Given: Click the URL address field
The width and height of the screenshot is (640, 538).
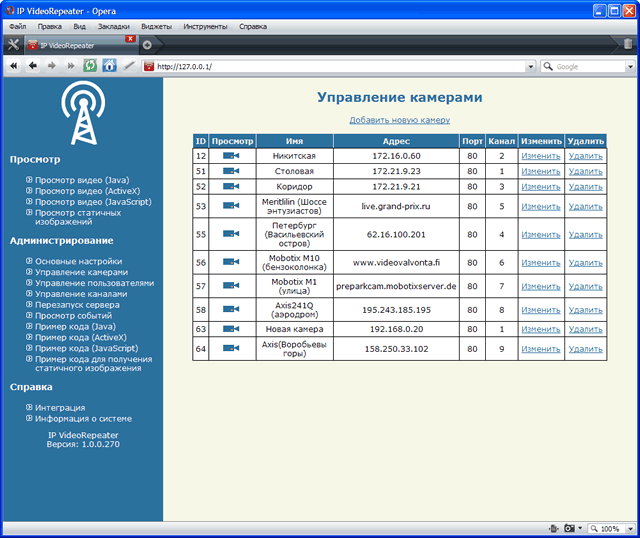Looking at the screenshot, I should pyautogui.click(x=341, y=66).
